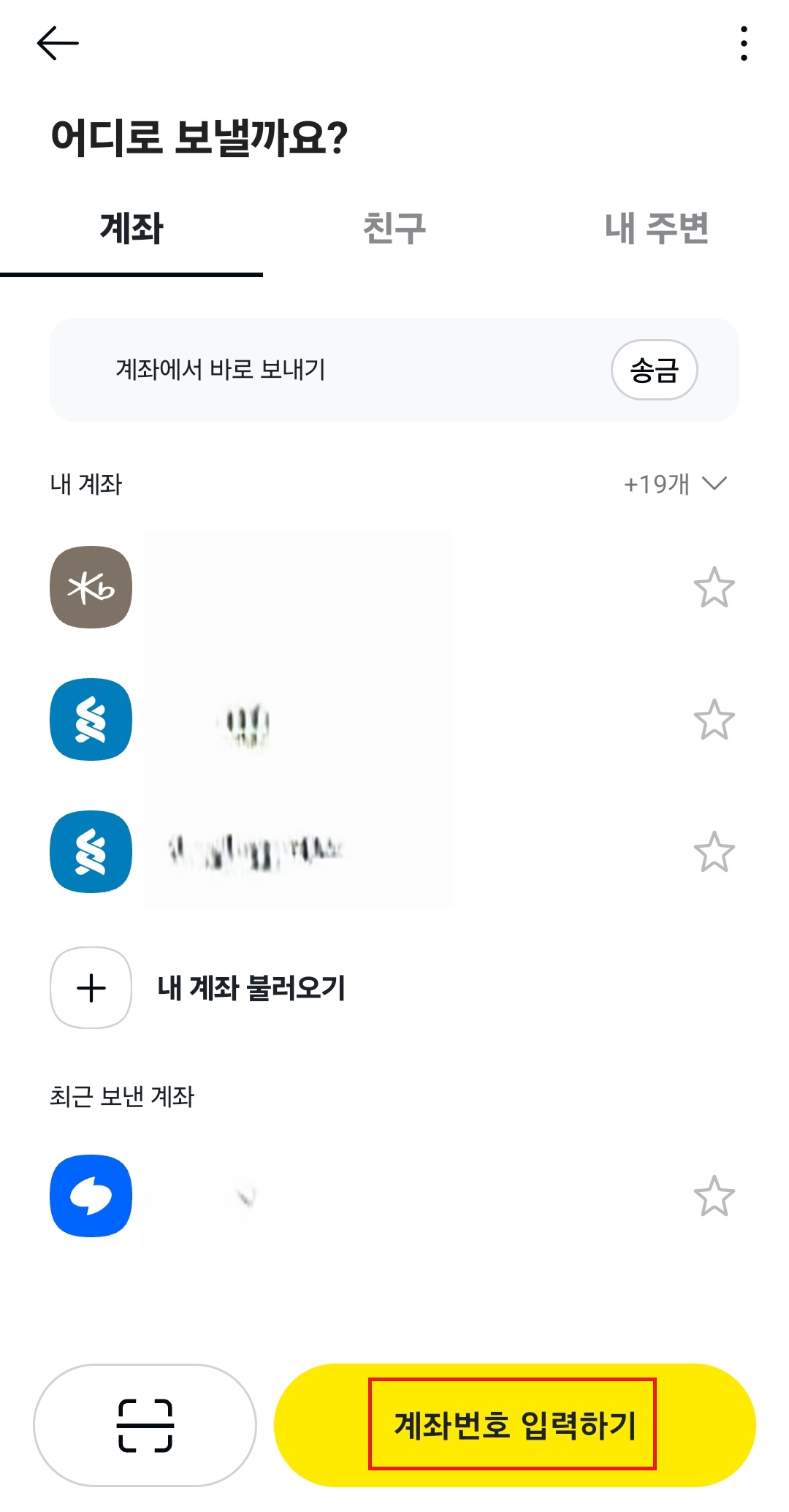The image size is (789, 1512).
Task: Star the recently sent Toss account
Action: pos(714,1196)
